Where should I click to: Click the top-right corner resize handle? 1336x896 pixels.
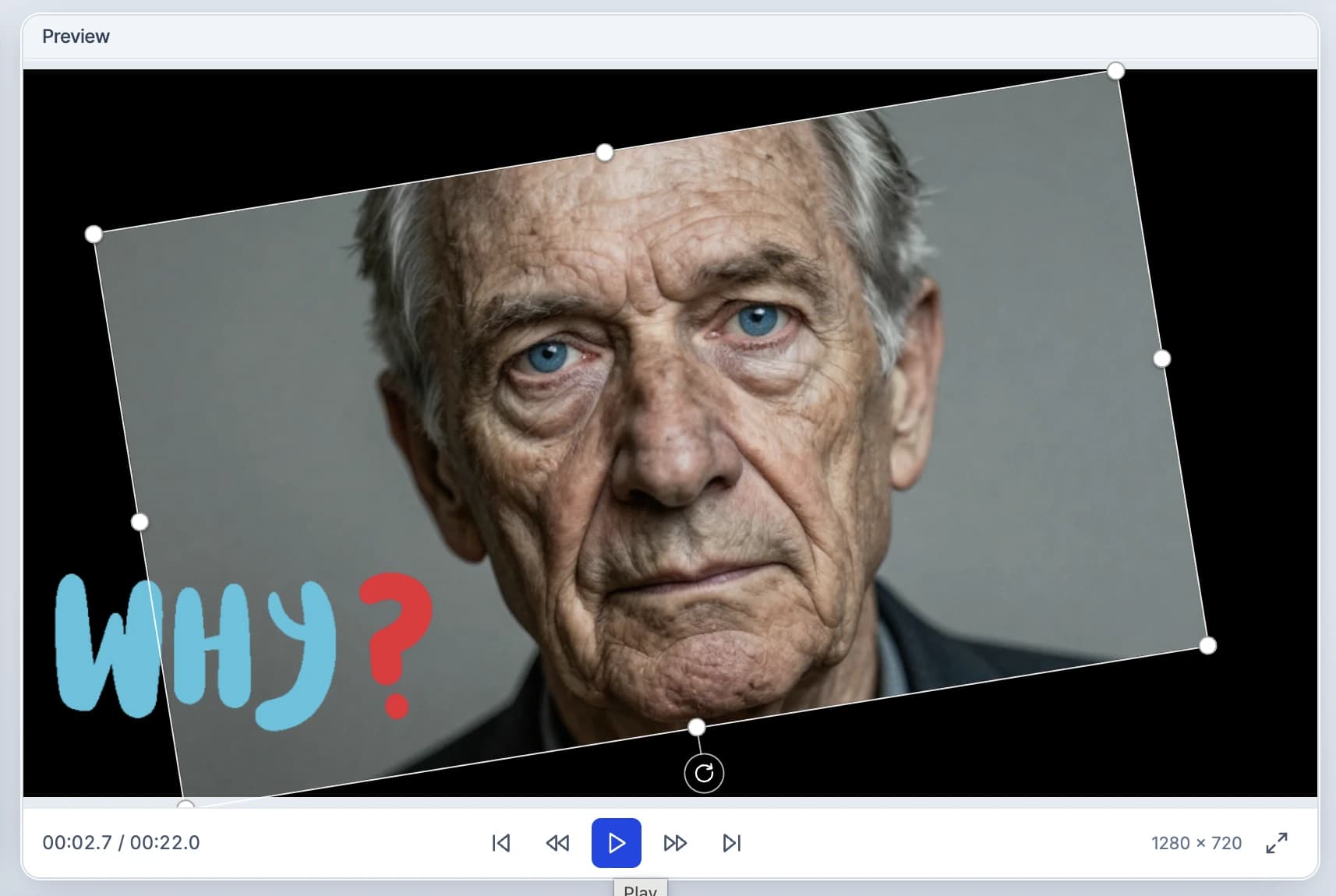click(x=1116, y=71)
